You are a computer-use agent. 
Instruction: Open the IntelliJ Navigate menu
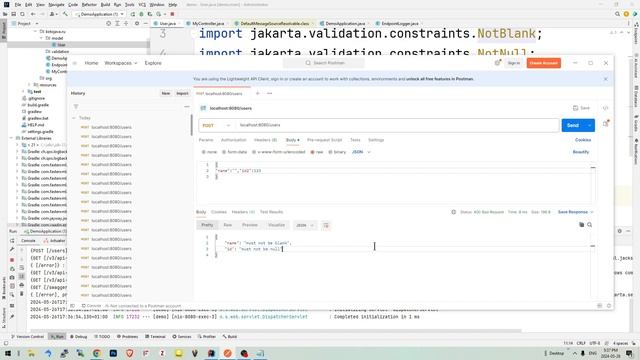click(x=56, y=4)
